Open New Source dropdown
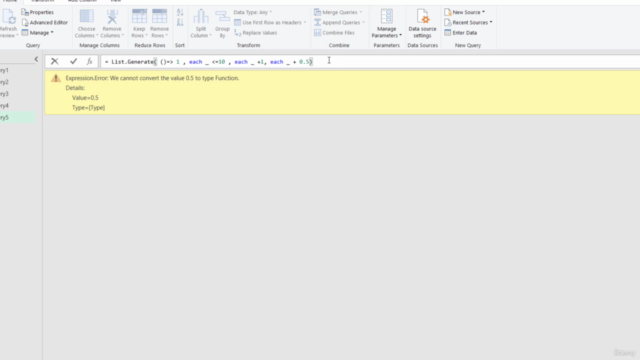The image size is (640, 360). (x=464, y=12)
